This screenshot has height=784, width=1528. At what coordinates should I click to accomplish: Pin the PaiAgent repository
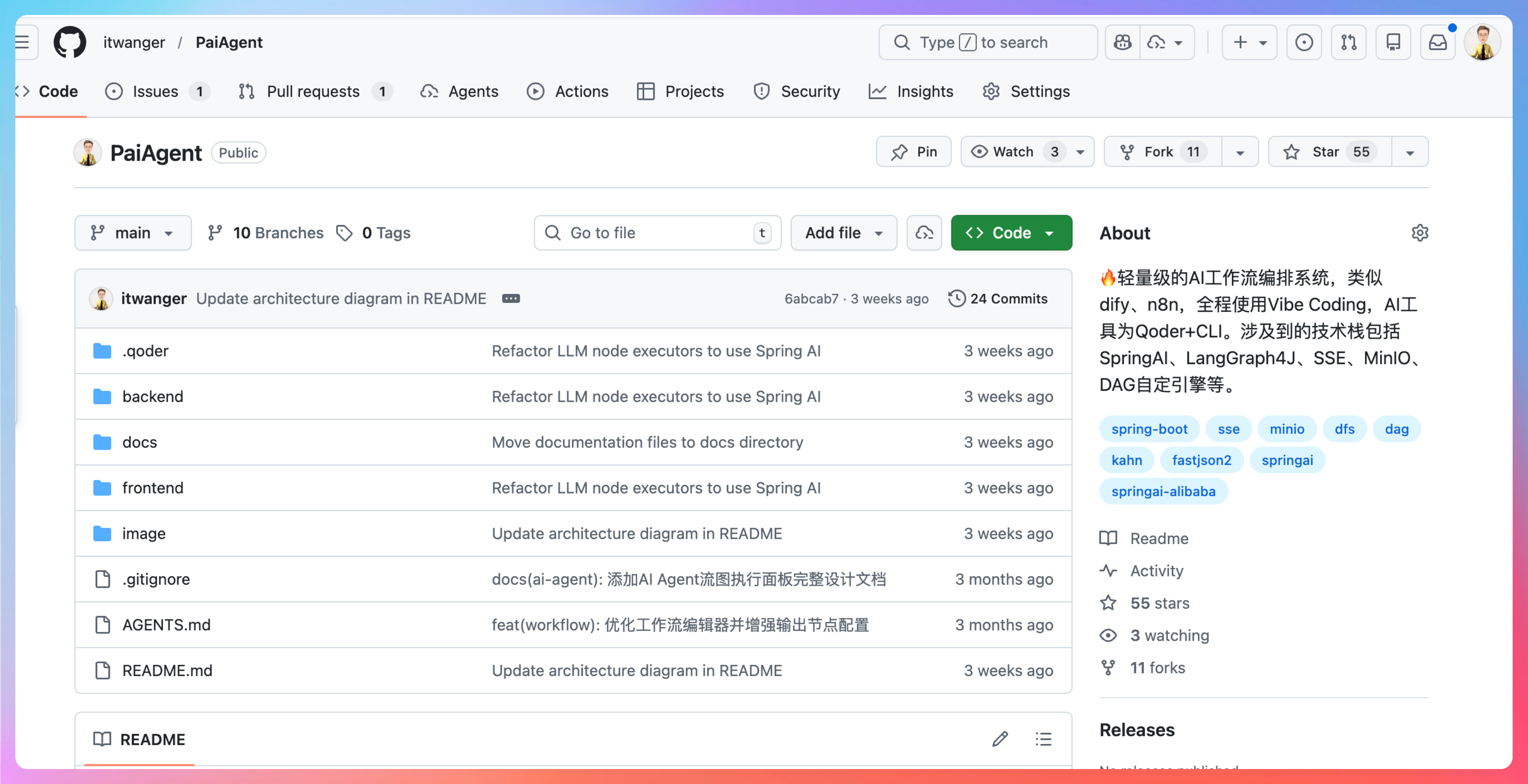(913, 152)
